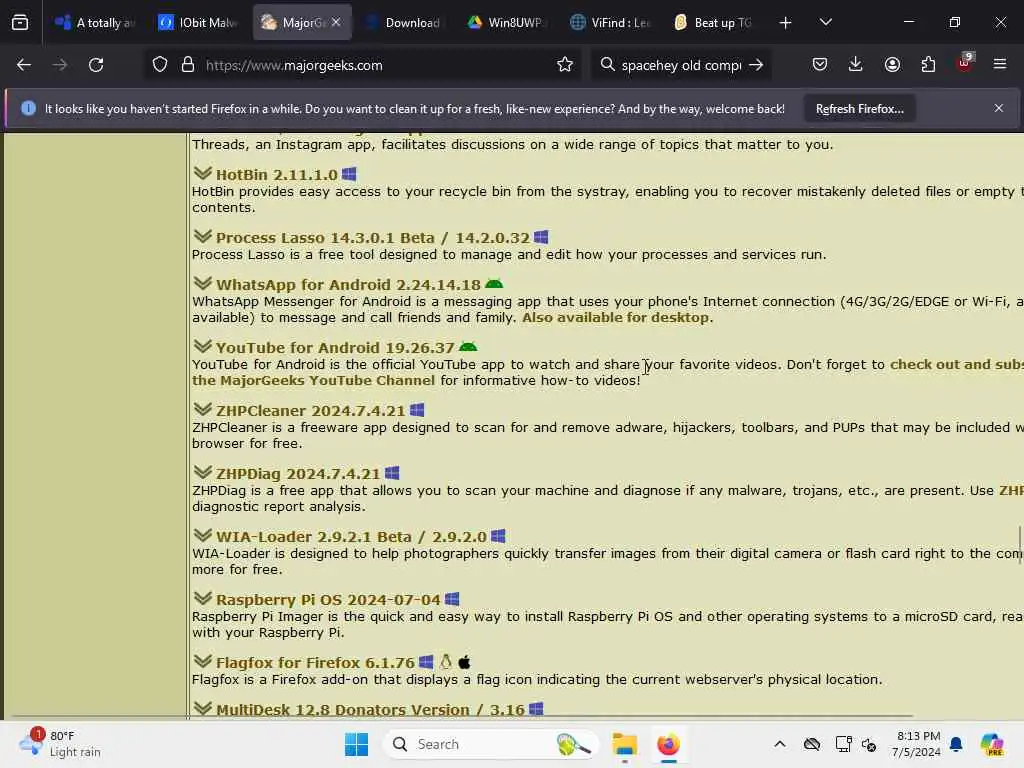
Task: Open the Extensions puzzle icon
Action: (x=928, y=65)
